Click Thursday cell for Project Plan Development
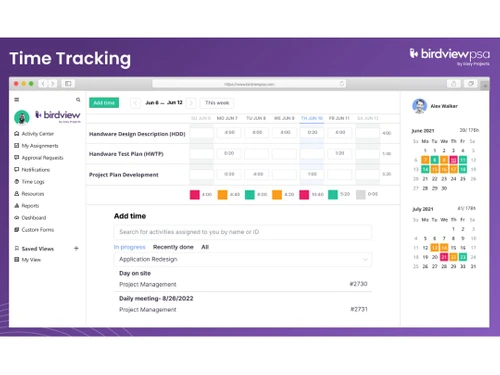This screenshot has width=500, height=375. tap(312, 174)
